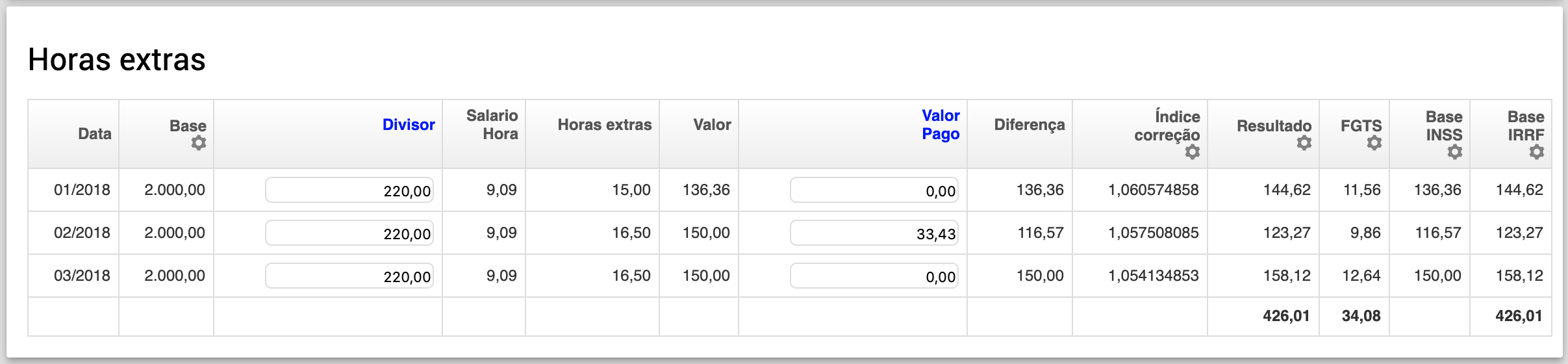Click the Base INSS gear icon

(1454, 152)
